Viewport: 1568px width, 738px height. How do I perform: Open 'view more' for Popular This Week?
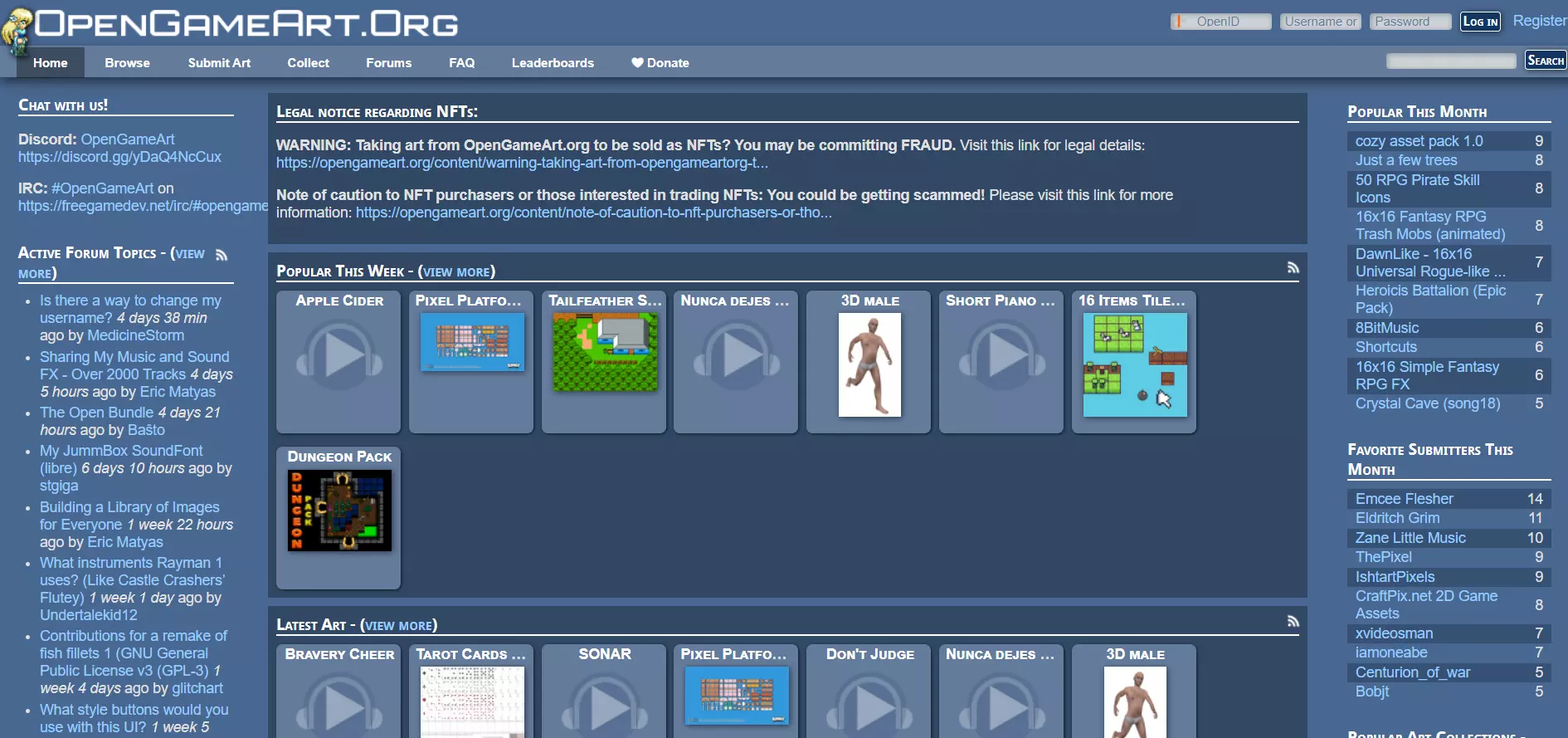(x=456, y=272)
